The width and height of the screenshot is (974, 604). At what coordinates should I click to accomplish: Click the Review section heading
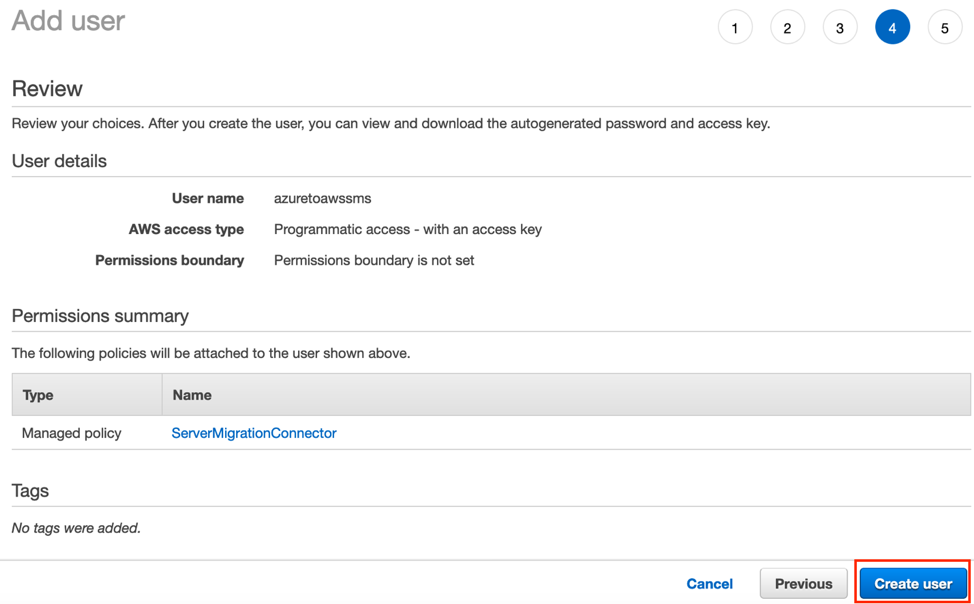[x=47, y=89]
